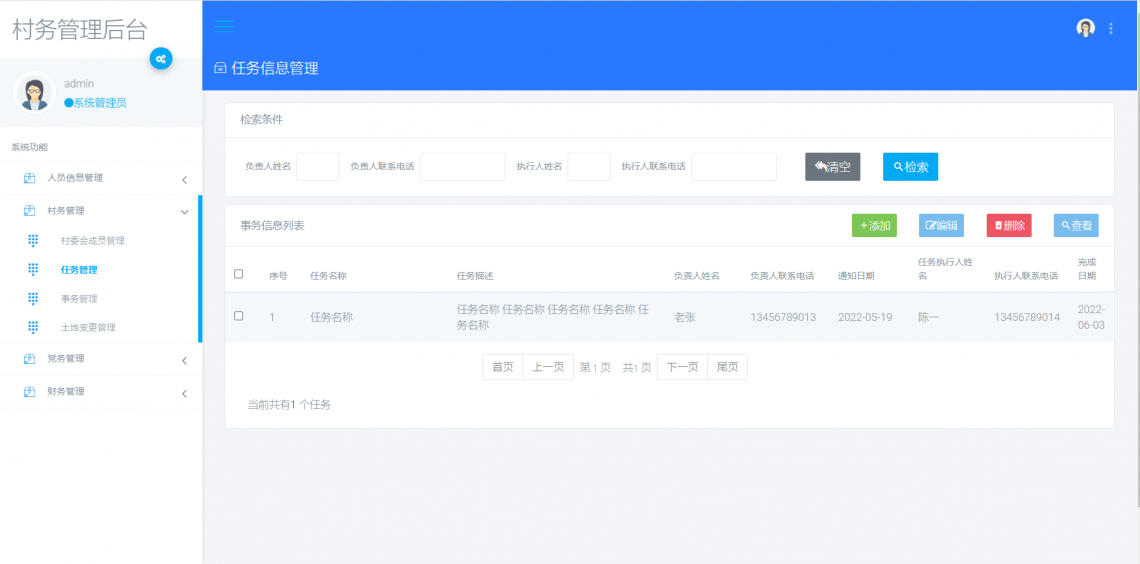Image resolution: width=1140 pixels, height=564 pixels.
Task: Click the grid icon beside 事务管理
Action: tap(33, 299)
